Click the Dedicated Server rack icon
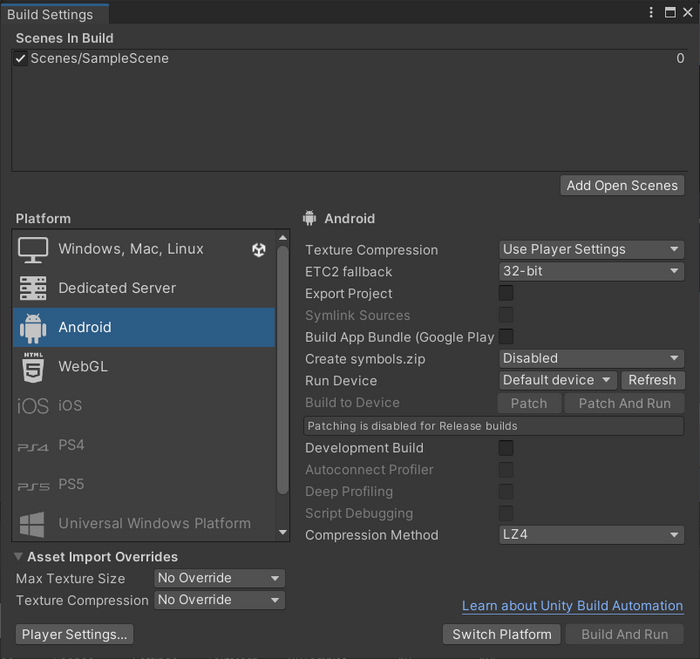 point(33,289)
